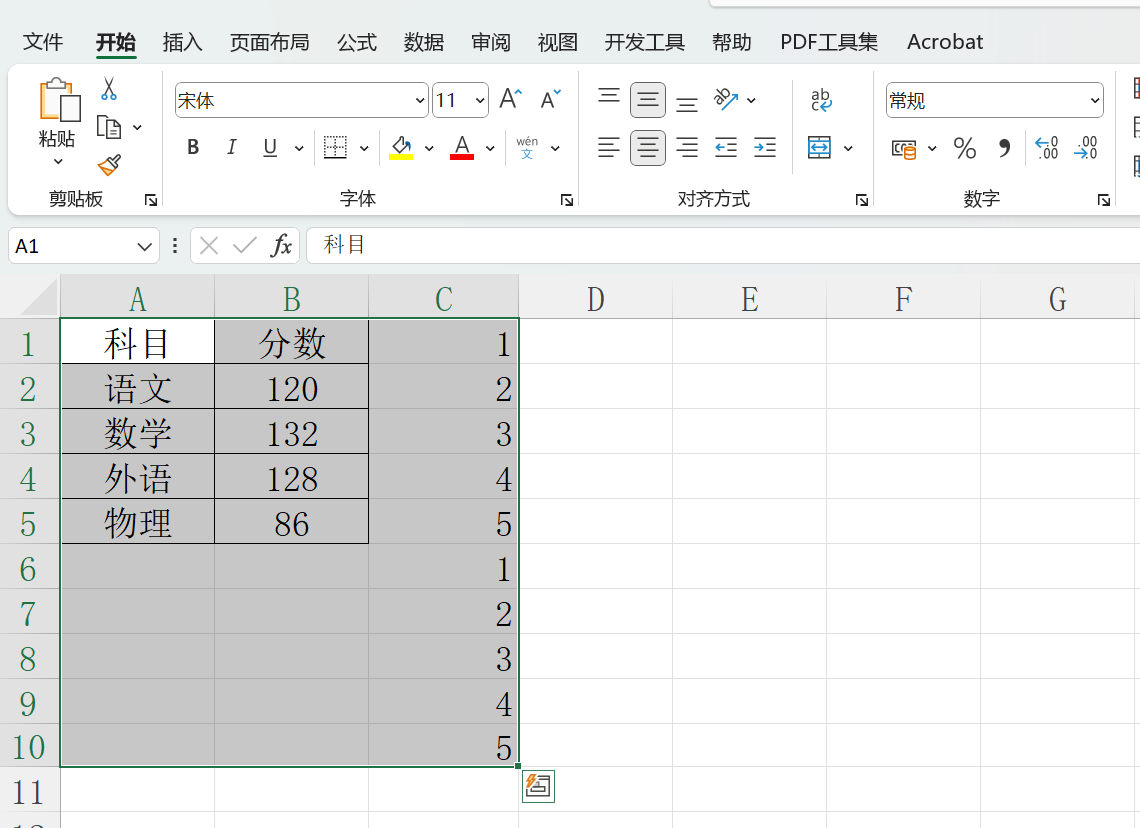1140x828 pixels.
Task: Open number format dropdown 常规
Action: [1094, 100]
